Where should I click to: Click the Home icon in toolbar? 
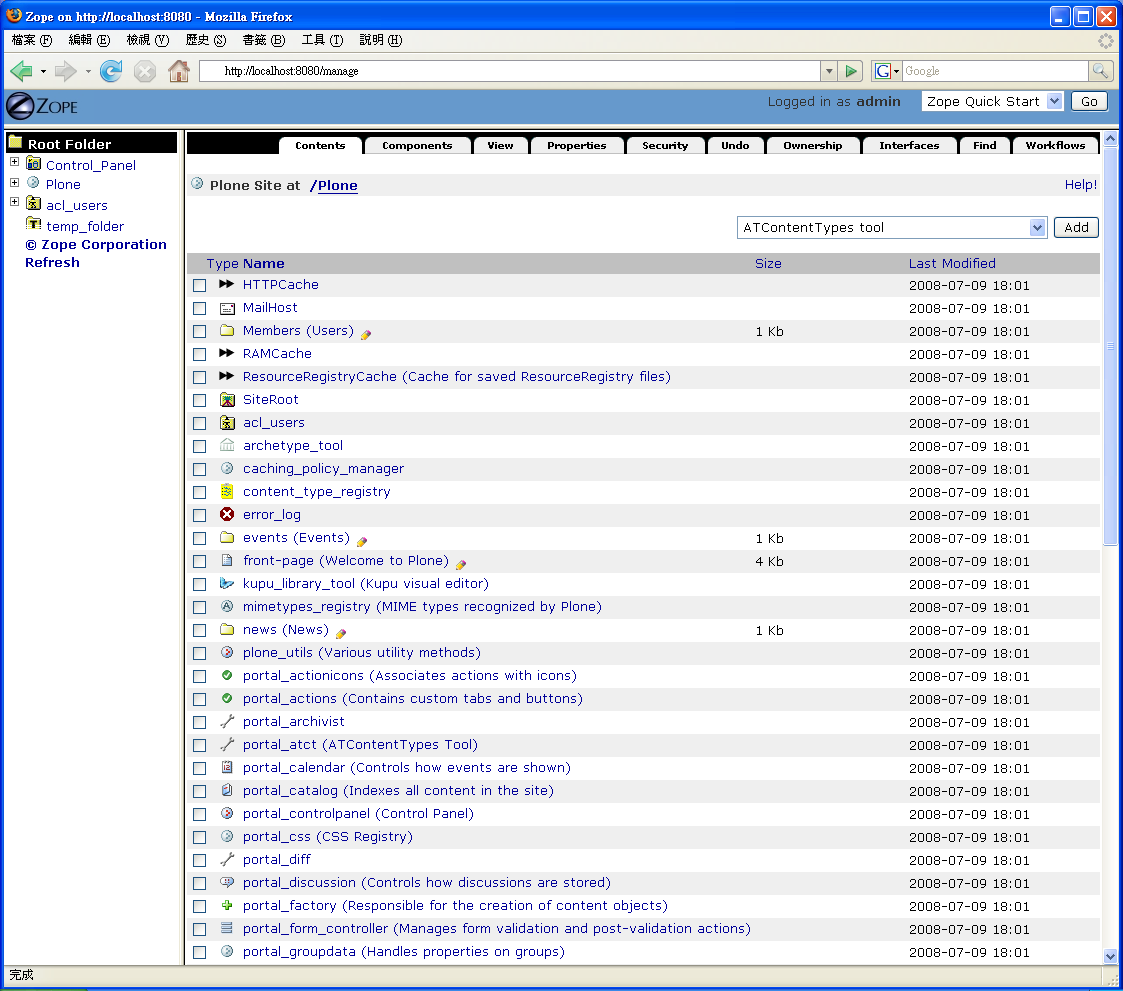click(178, 71)
